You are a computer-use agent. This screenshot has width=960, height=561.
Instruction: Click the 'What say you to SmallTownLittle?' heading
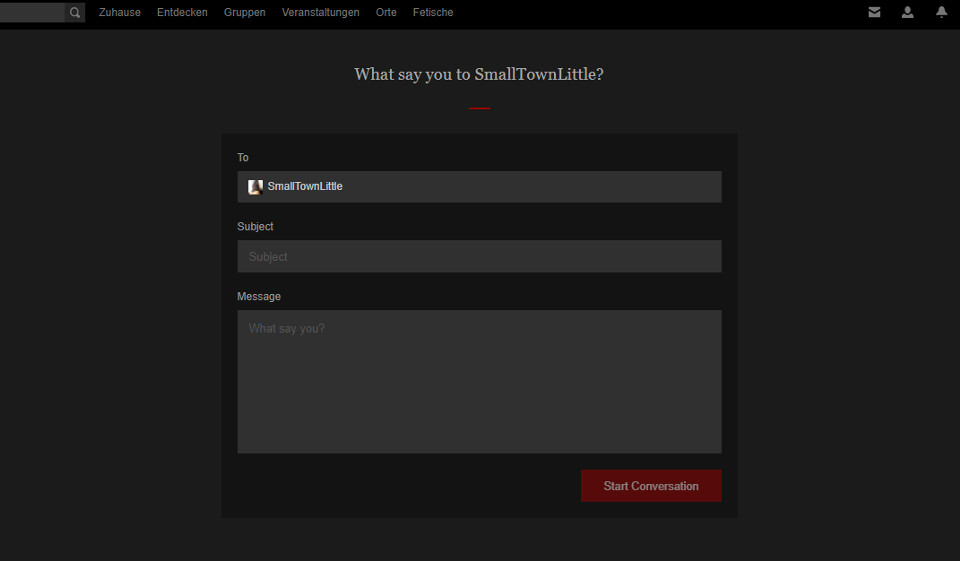(x=479, y=74)
